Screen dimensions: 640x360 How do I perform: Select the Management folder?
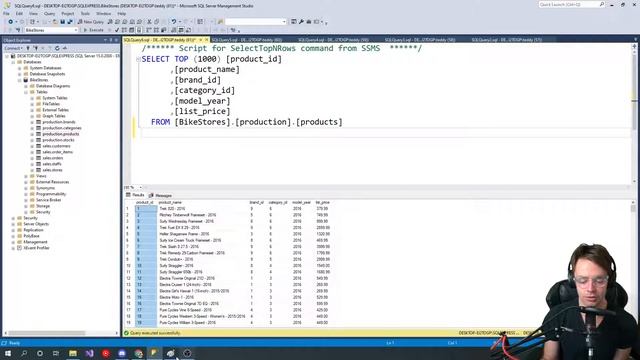35,242
